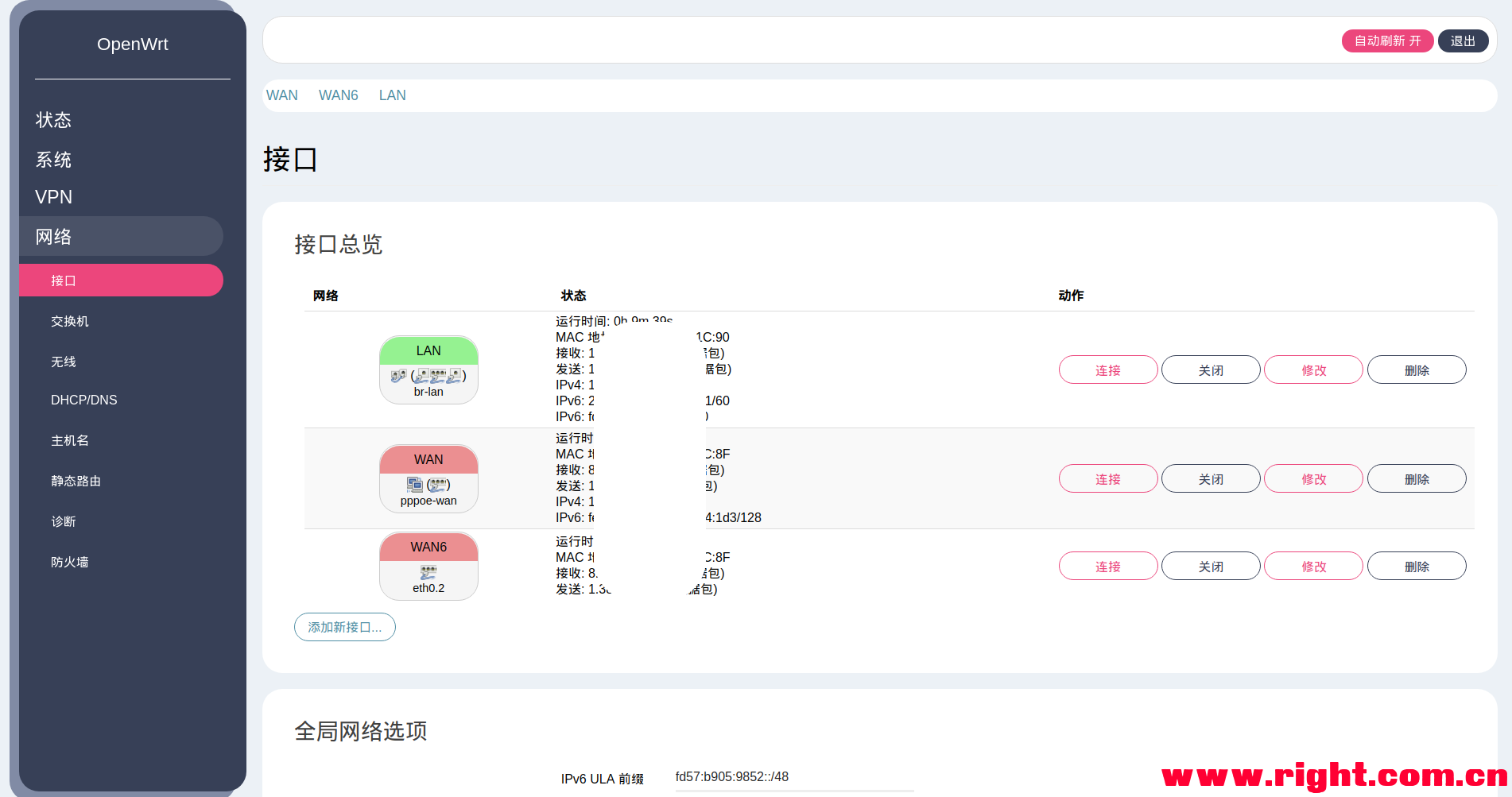
Task: Click the eth0.2 device label
Action: (x=428, y=588)
